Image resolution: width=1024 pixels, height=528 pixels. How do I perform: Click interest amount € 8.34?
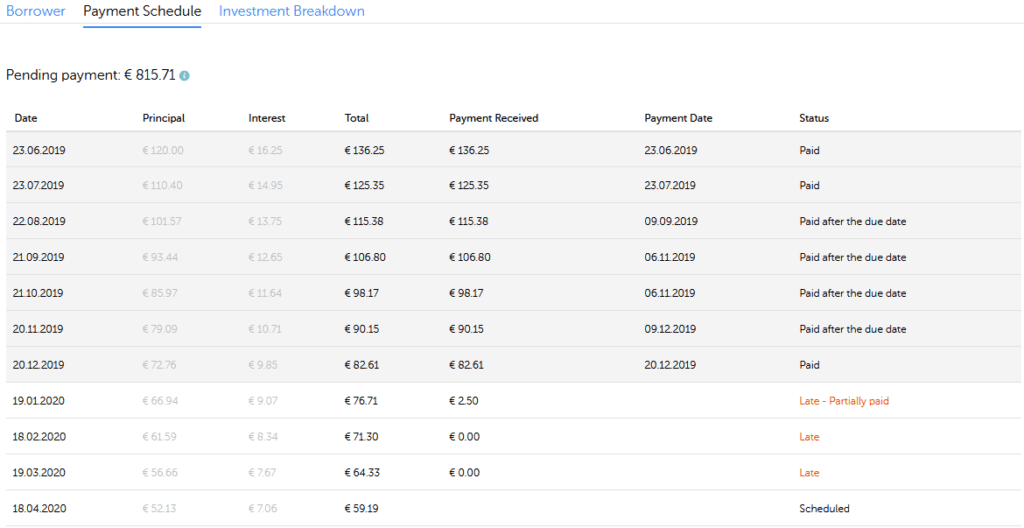tap(263, 437)
